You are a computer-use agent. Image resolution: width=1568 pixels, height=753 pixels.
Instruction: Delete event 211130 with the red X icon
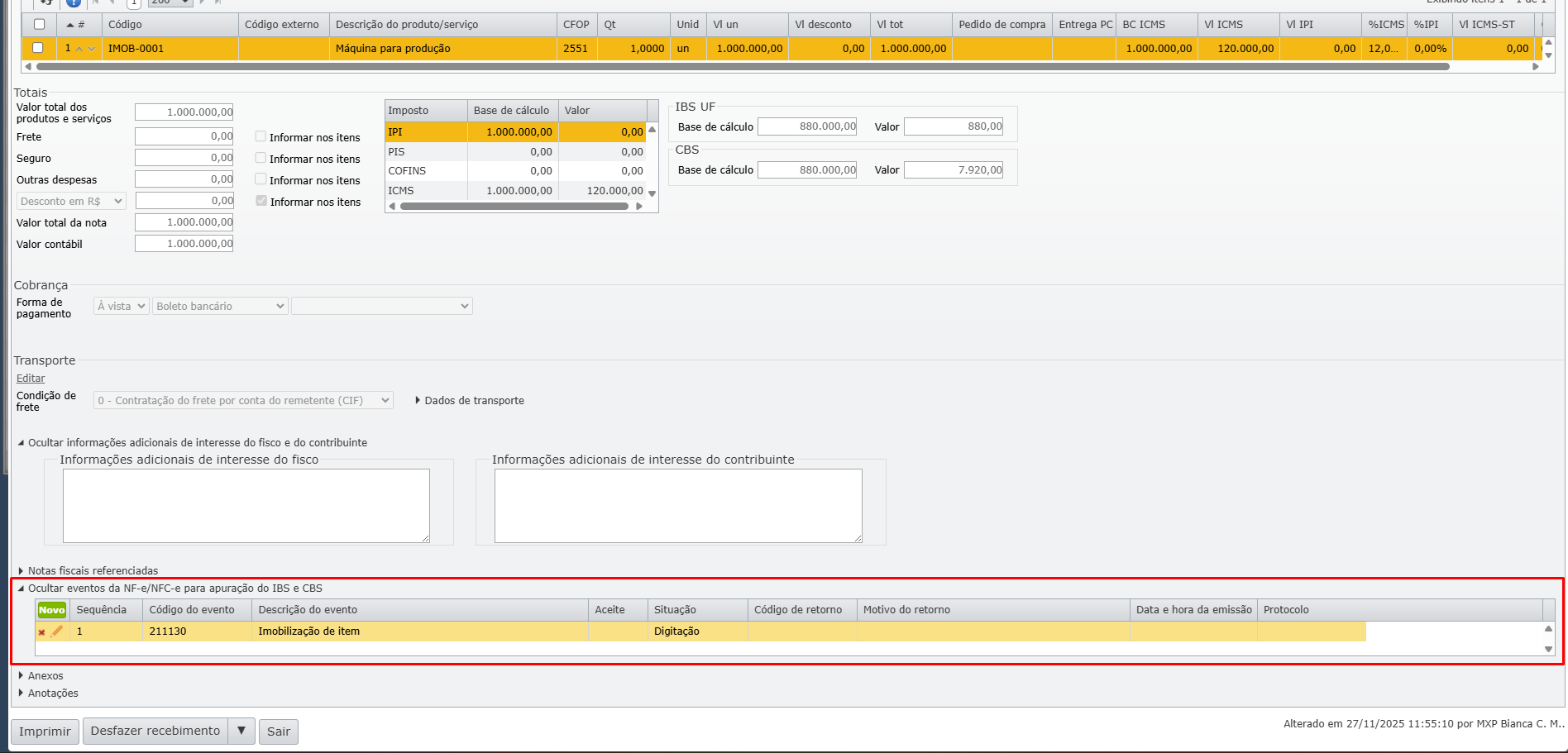point(41,632)
